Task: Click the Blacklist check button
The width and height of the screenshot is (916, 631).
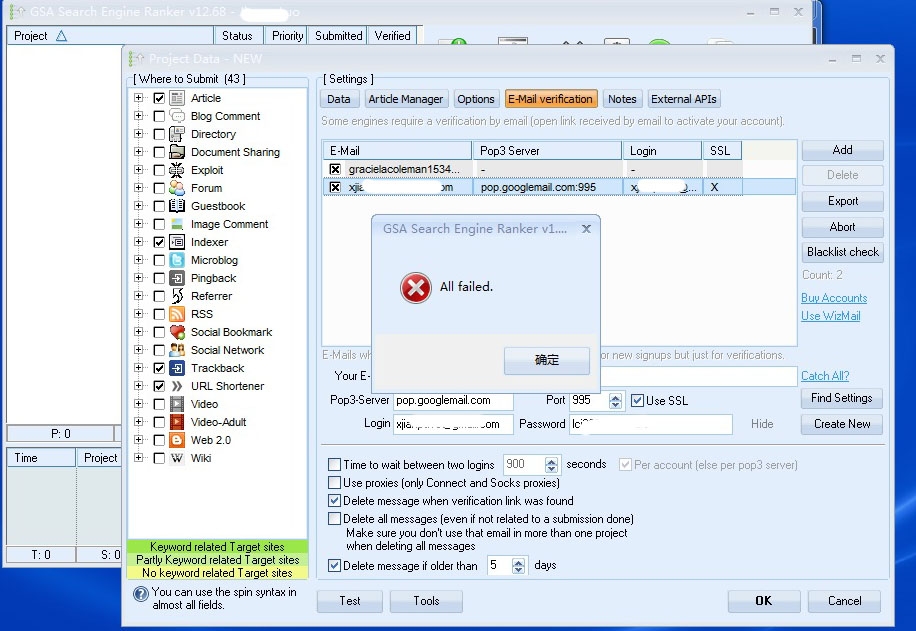Action: tap(842, 252)
